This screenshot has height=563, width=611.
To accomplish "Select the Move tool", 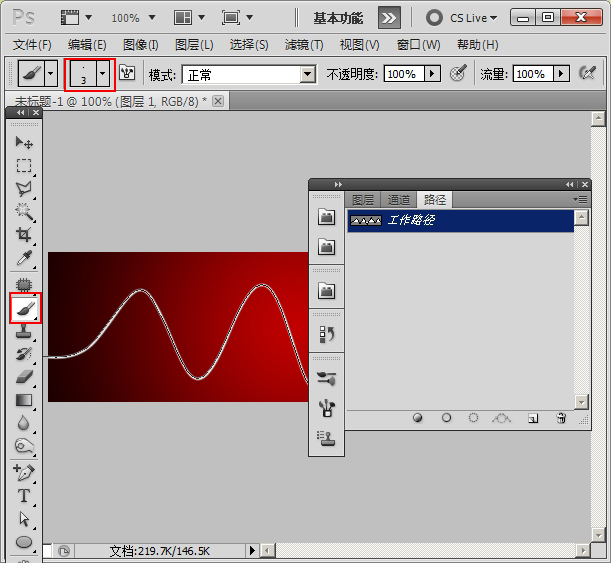I will (24, 143).
